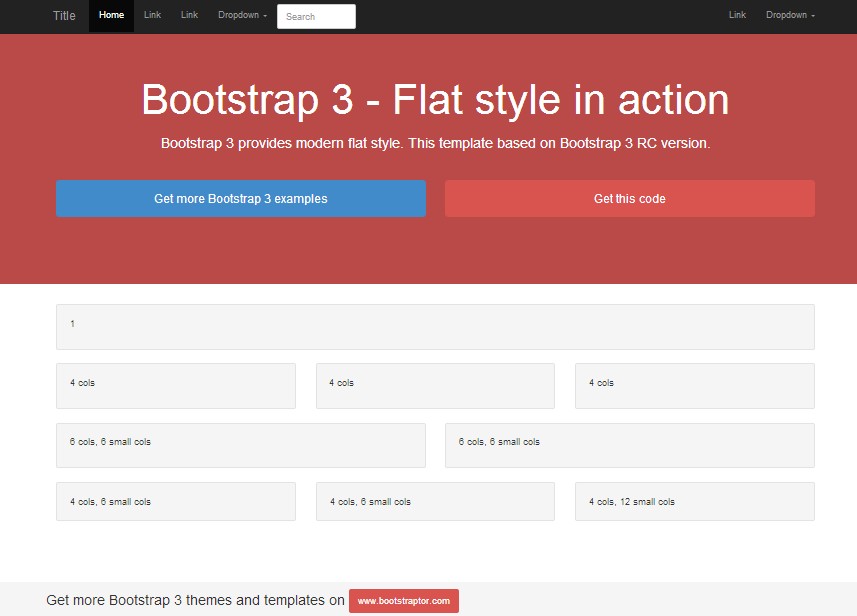The image size is (857, 616).
Task: Click Get more Bootstrap 3 examples button
Action: 241,198
